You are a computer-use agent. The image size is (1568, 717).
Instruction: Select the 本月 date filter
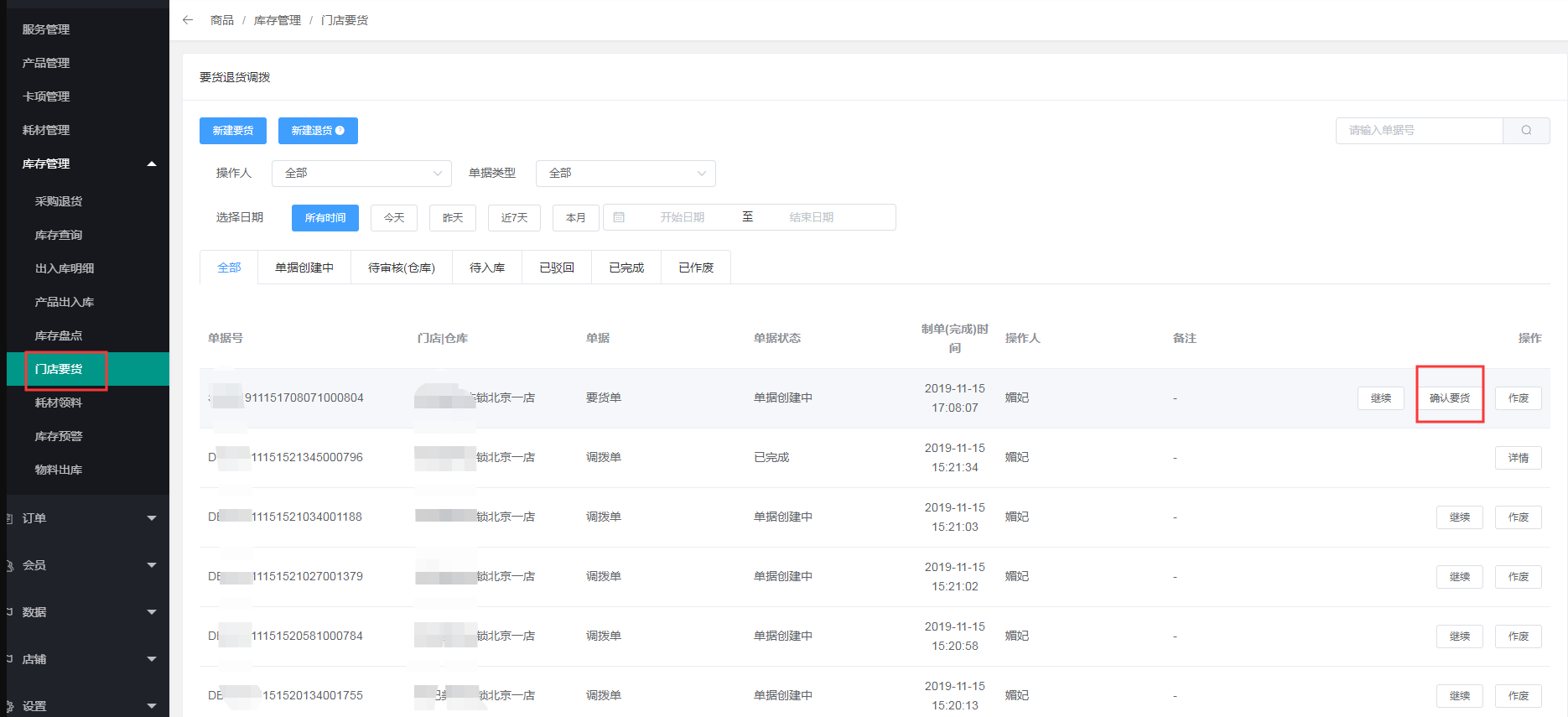point(576,218)
